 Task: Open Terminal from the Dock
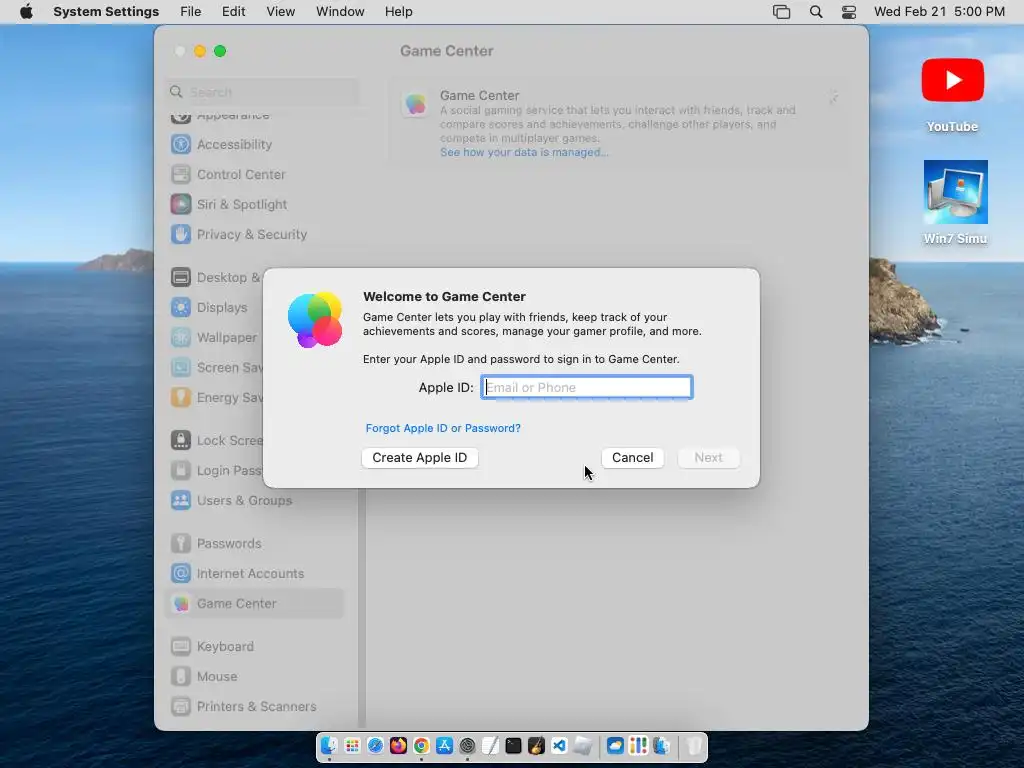pyautogui.click(x=513, y=745)
